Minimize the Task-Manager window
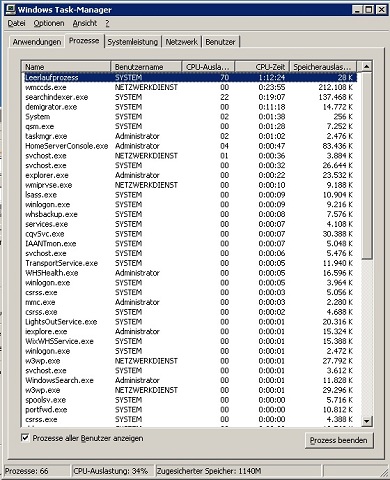Image resolution: width=390 pixels, height=480 pixels. coord(357,10)
